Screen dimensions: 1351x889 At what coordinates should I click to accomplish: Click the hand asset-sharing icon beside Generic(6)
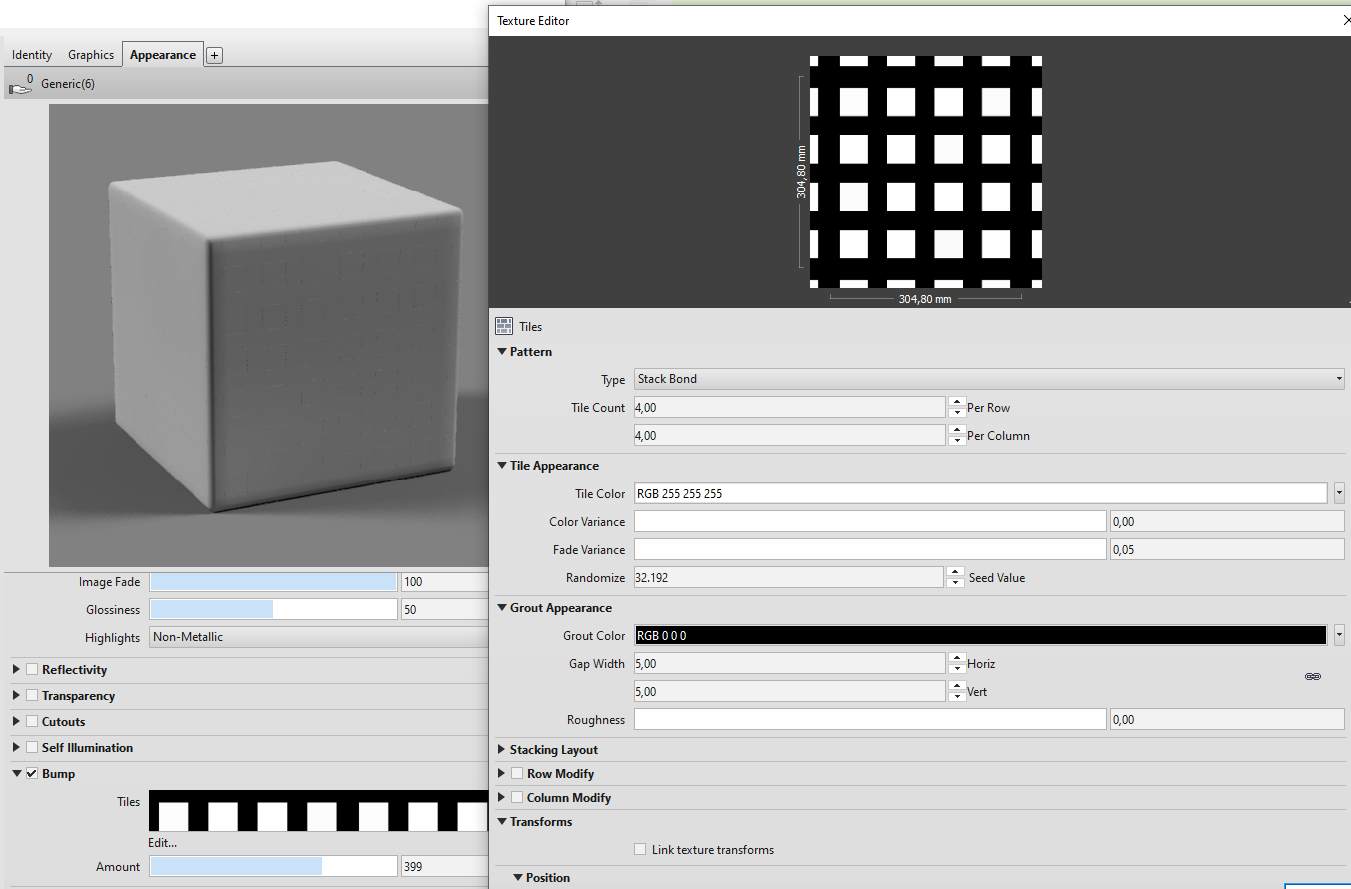point(21,85)
